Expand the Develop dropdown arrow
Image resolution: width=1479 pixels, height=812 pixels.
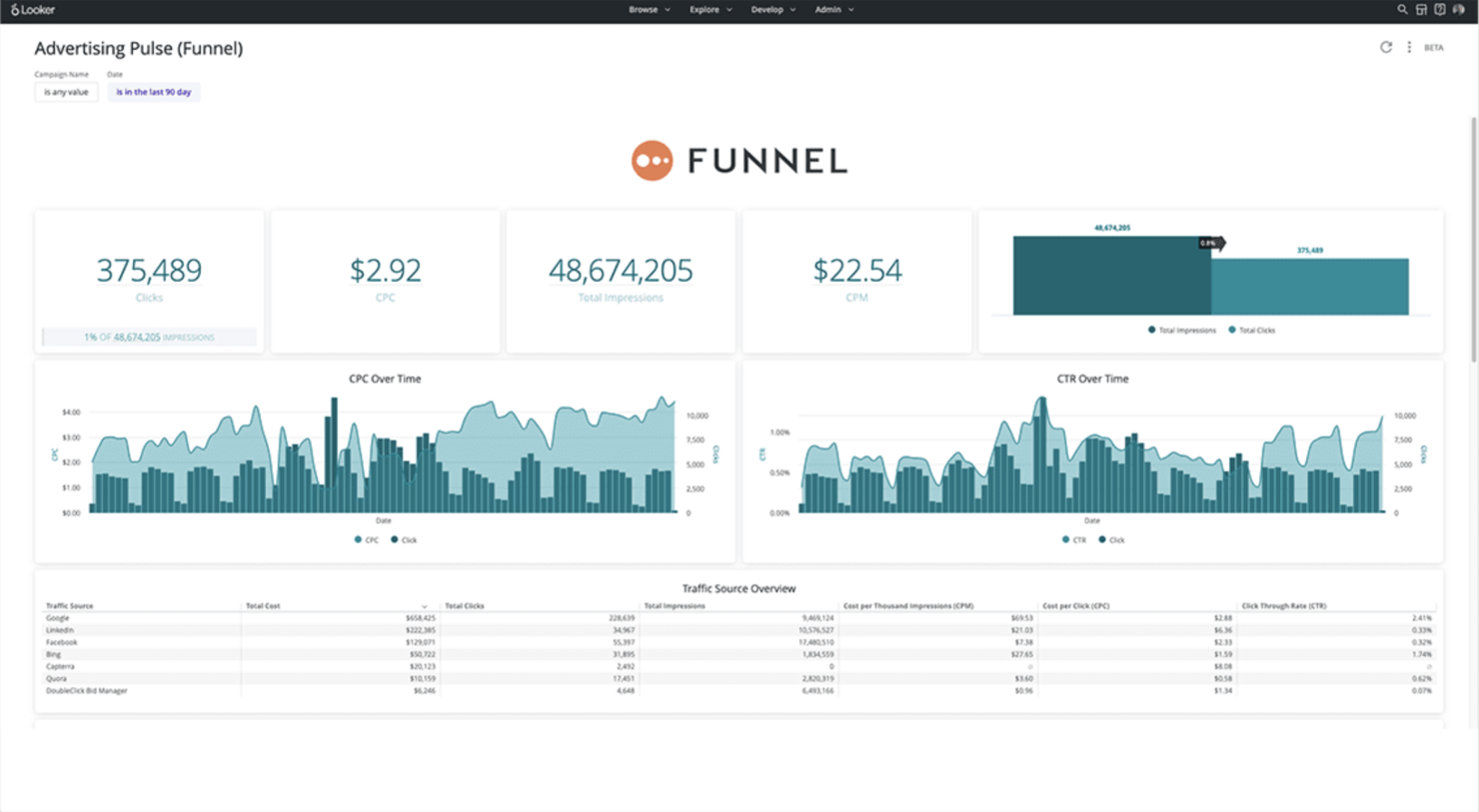793,10
